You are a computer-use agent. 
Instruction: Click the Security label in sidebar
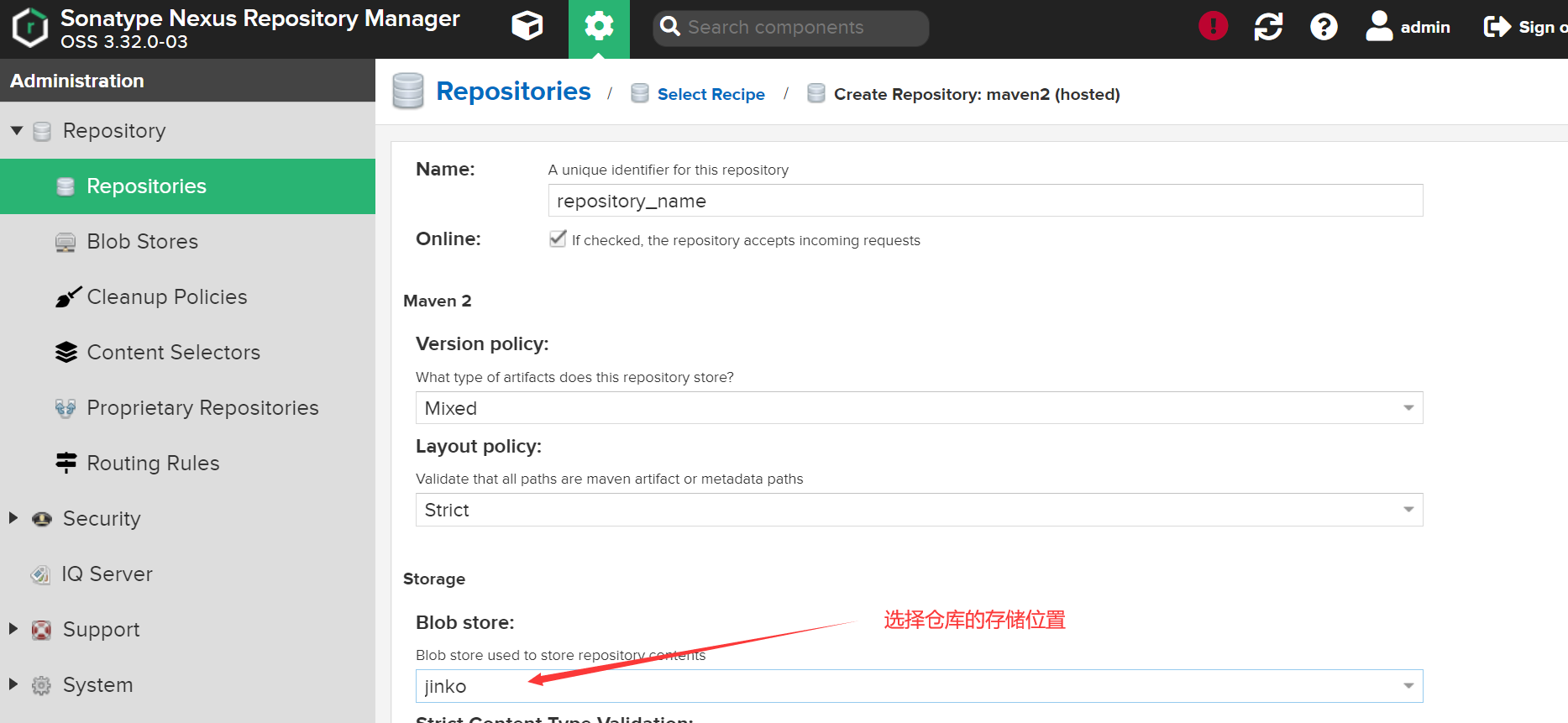102,519
